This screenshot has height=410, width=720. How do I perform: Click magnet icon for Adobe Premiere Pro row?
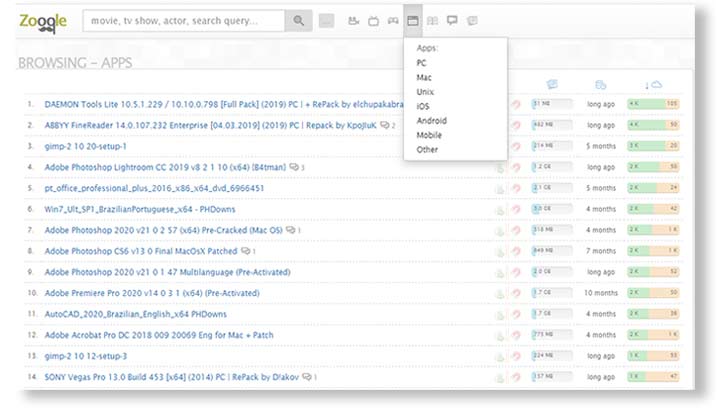pyautogui.click(x=516, y=293)
